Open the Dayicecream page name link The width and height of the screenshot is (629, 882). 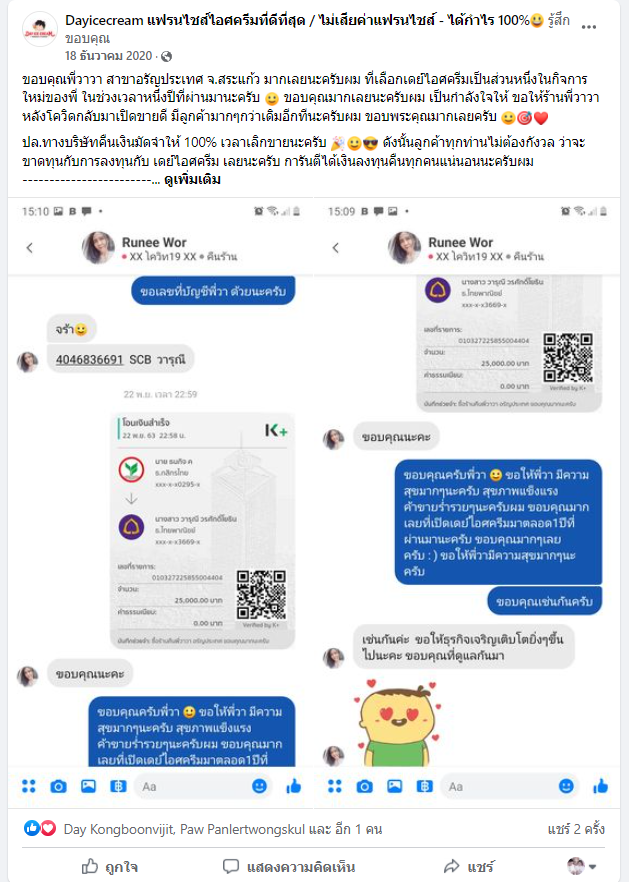[x=296, y=21]
